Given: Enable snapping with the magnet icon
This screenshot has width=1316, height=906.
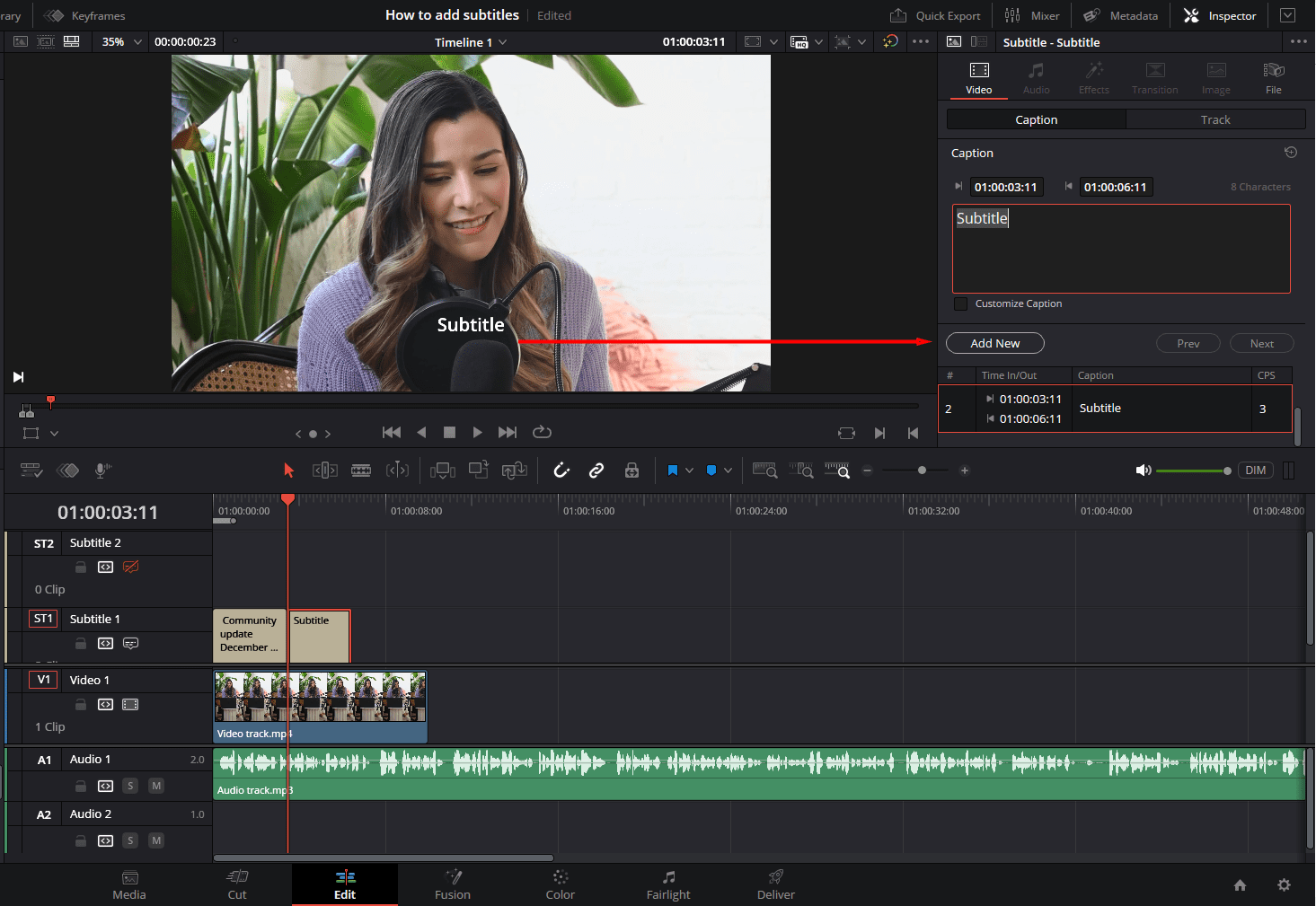Looking at the screenshot, I should coord(561,470).
